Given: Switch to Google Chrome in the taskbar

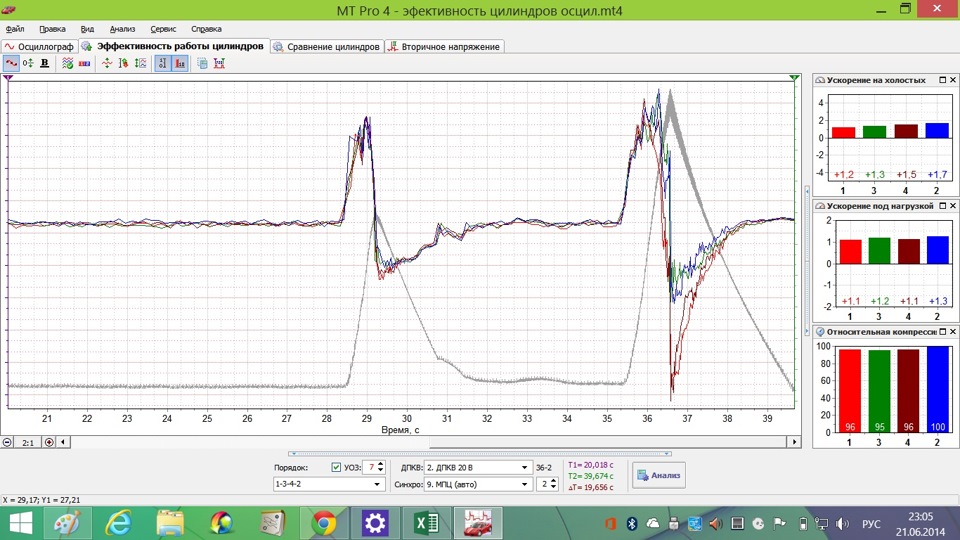Looking at the screenshot, I should click(x=324, y=523).
